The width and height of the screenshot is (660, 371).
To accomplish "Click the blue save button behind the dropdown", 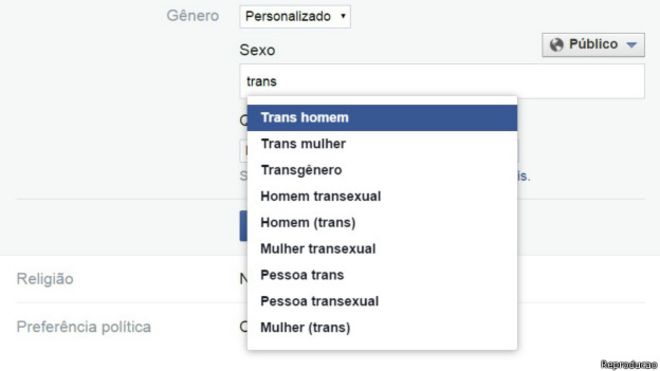I will pyautogui.click(x=243, y=226).
